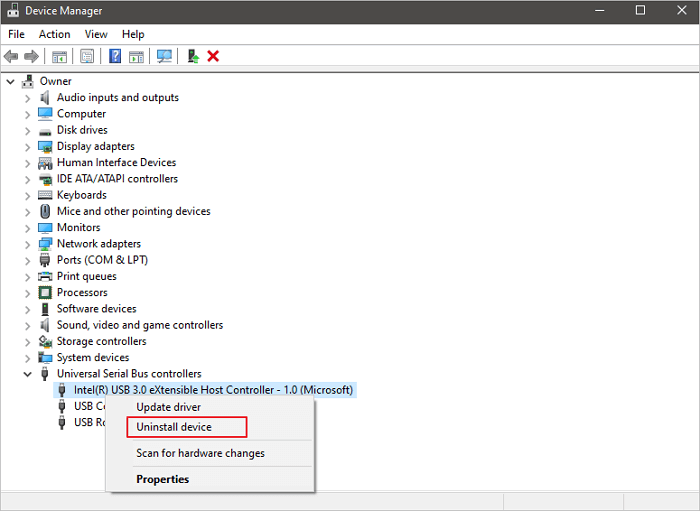The image size is (700, 511).
Task: Select Update driver in the context menu
Action: [168, 407]
